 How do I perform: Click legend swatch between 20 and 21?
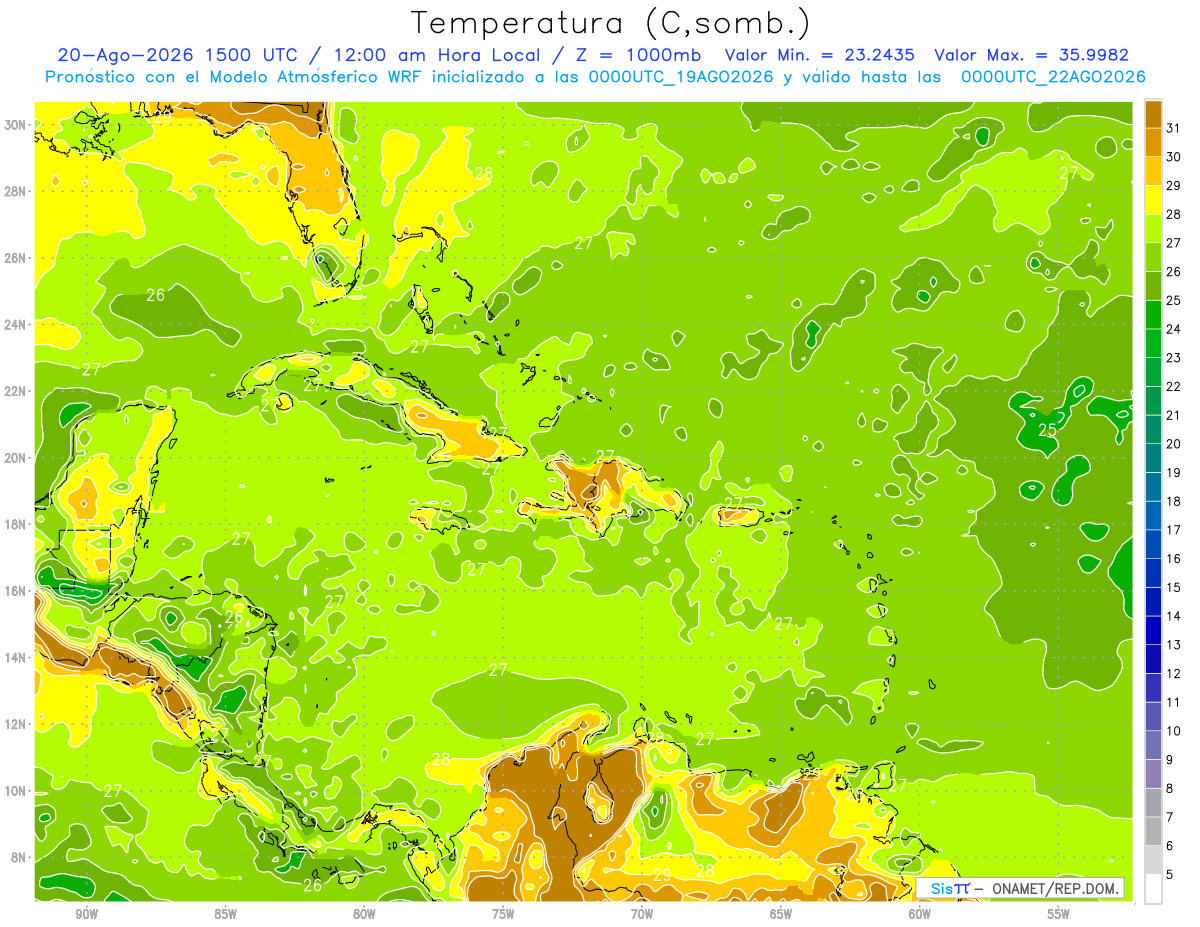click(x=1153, y=429)
